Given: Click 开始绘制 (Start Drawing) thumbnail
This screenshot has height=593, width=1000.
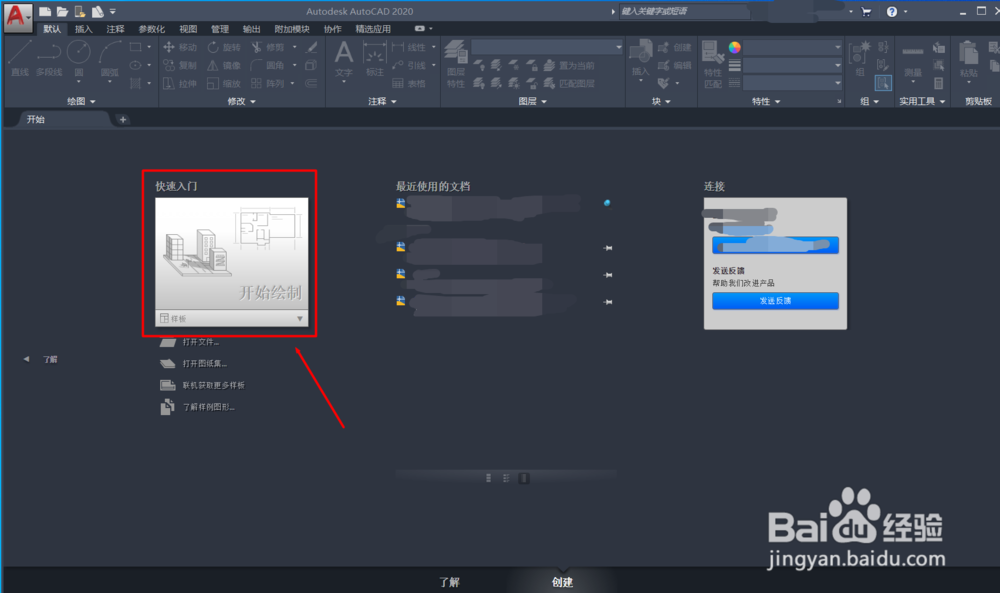Looking at the screenshot, I should click(x=232, y=254).
